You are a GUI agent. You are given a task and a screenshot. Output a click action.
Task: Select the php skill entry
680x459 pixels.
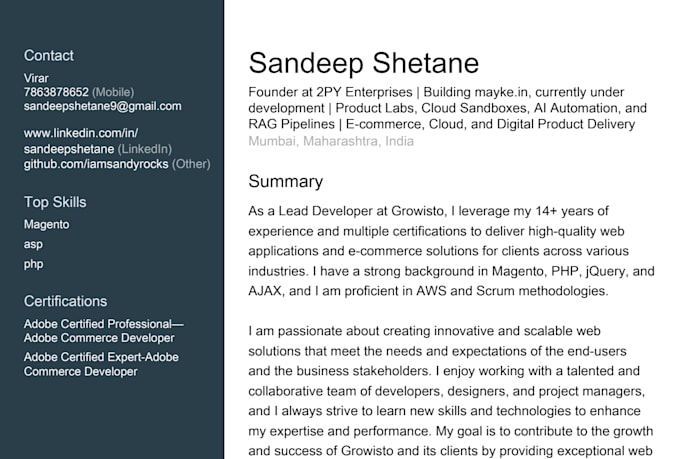(x=33, y=264)
